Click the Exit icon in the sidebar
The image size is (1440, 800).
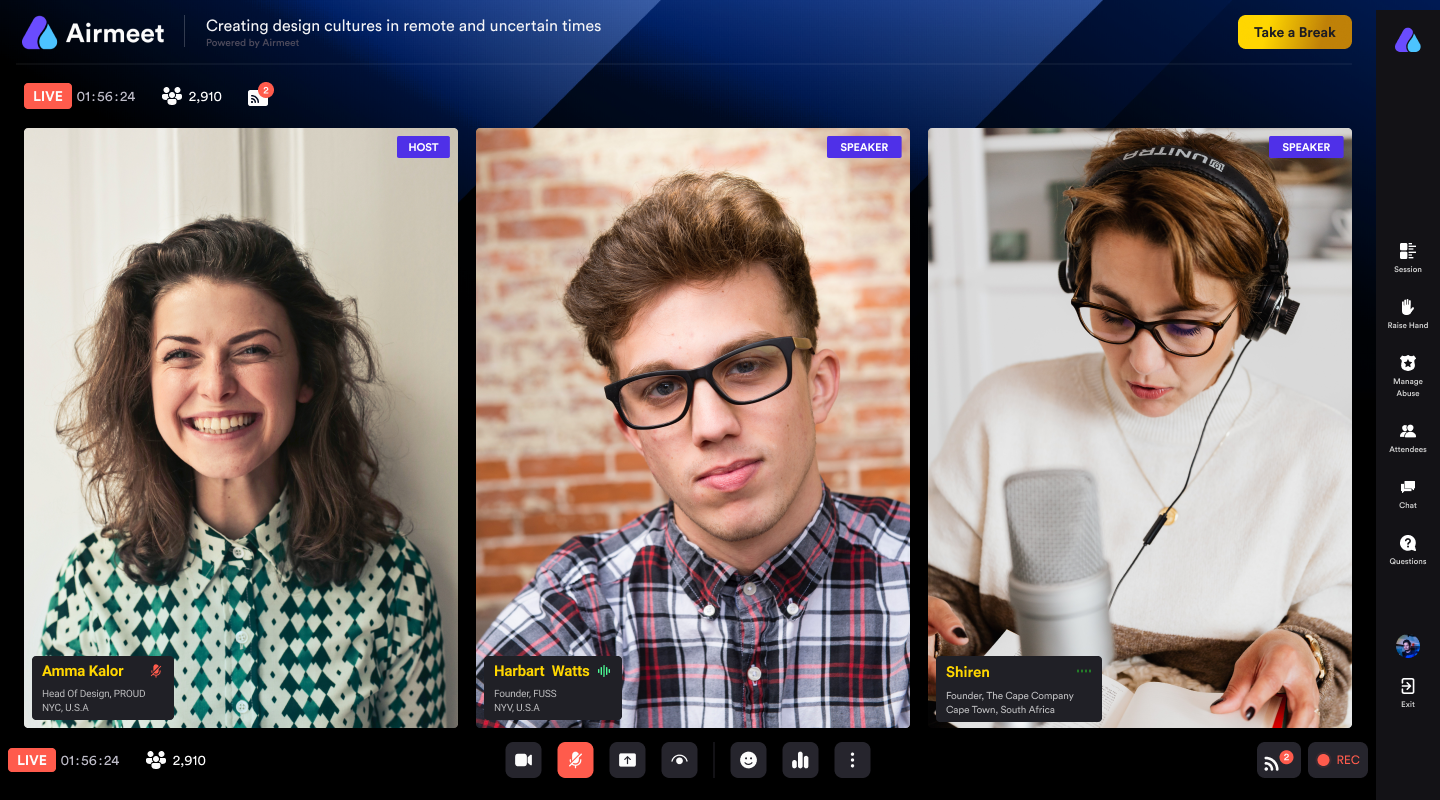tap(1407, 691)
